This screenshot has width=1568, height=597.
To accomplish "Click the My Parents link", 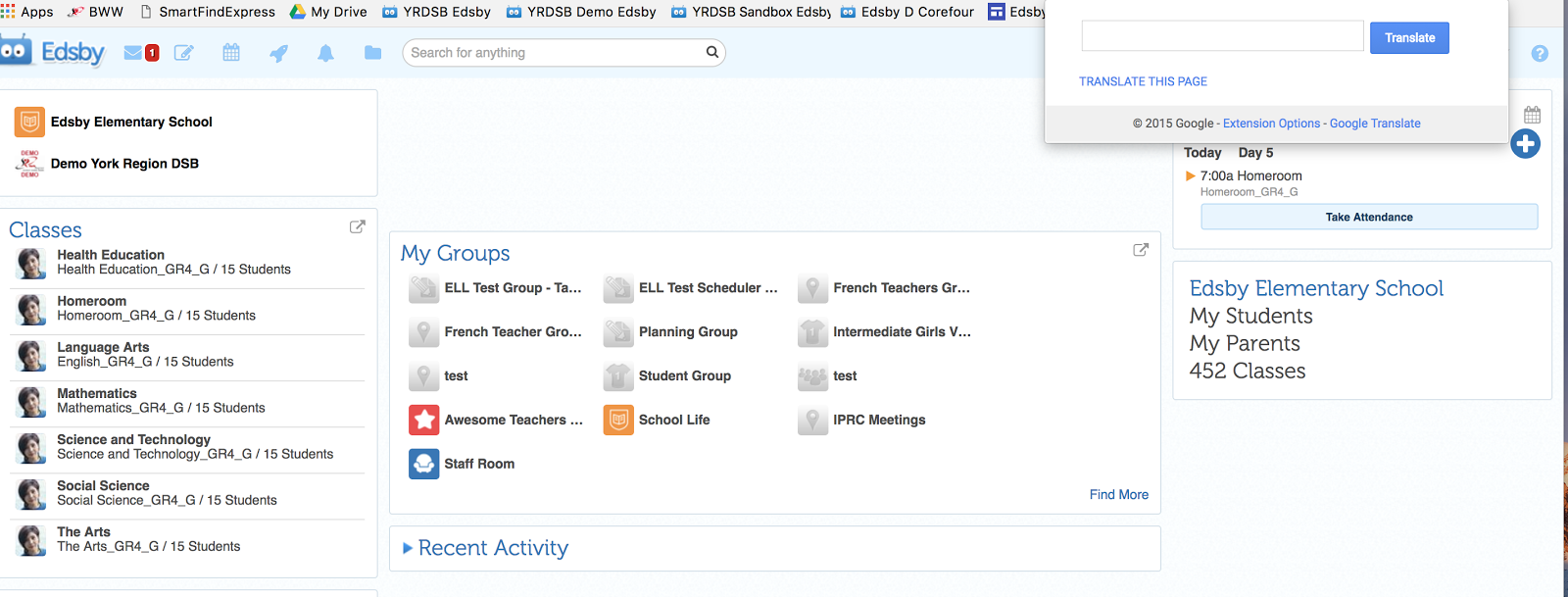I will (1245, 344).
